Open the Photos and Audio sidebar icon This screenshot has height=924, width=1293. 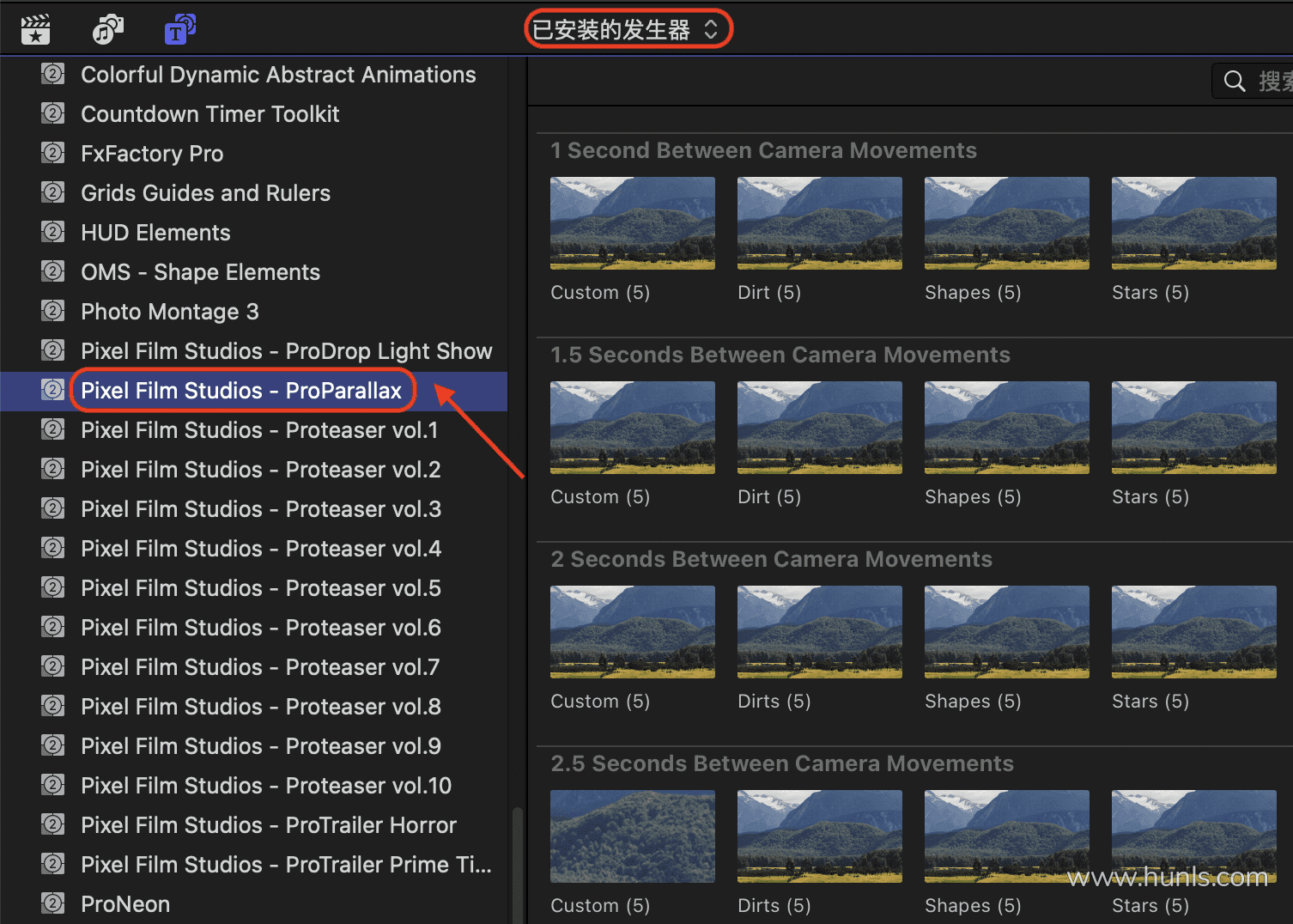tap(107, 29)
